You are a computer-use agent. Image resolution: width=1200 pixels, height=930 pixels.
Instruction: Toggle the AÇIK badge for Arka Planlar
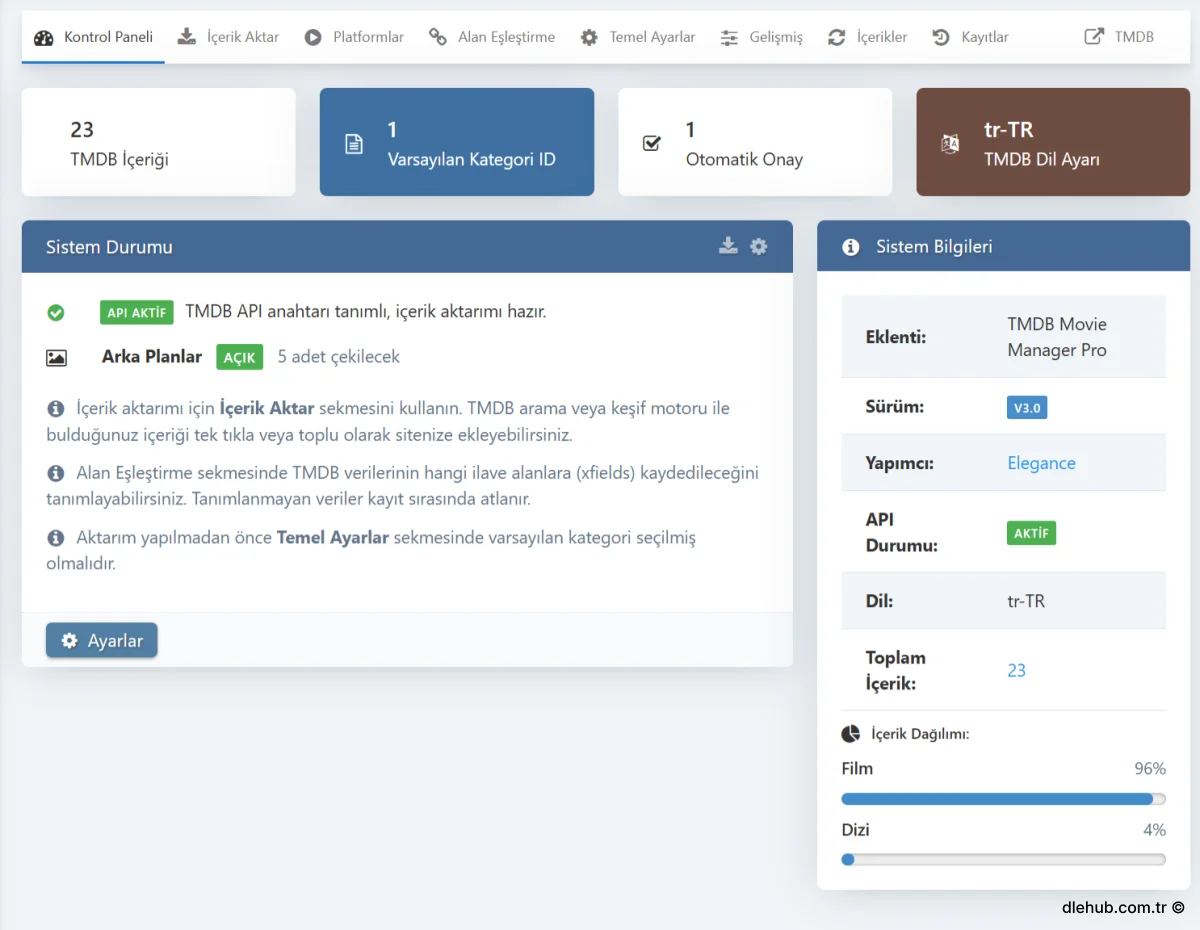point(240,357)
